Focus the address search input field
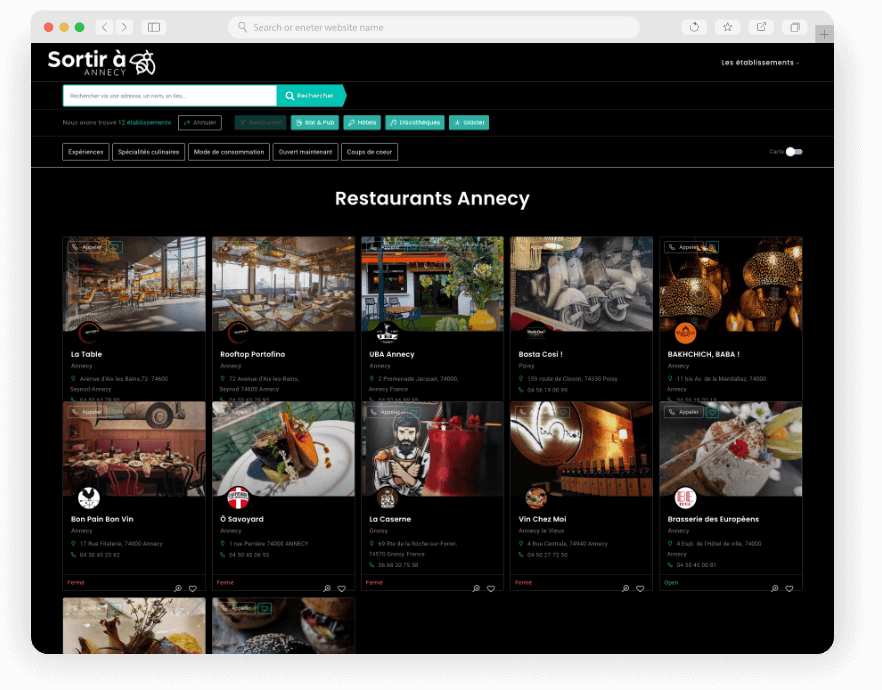882x690 pixels. click(x=170, y=96)
